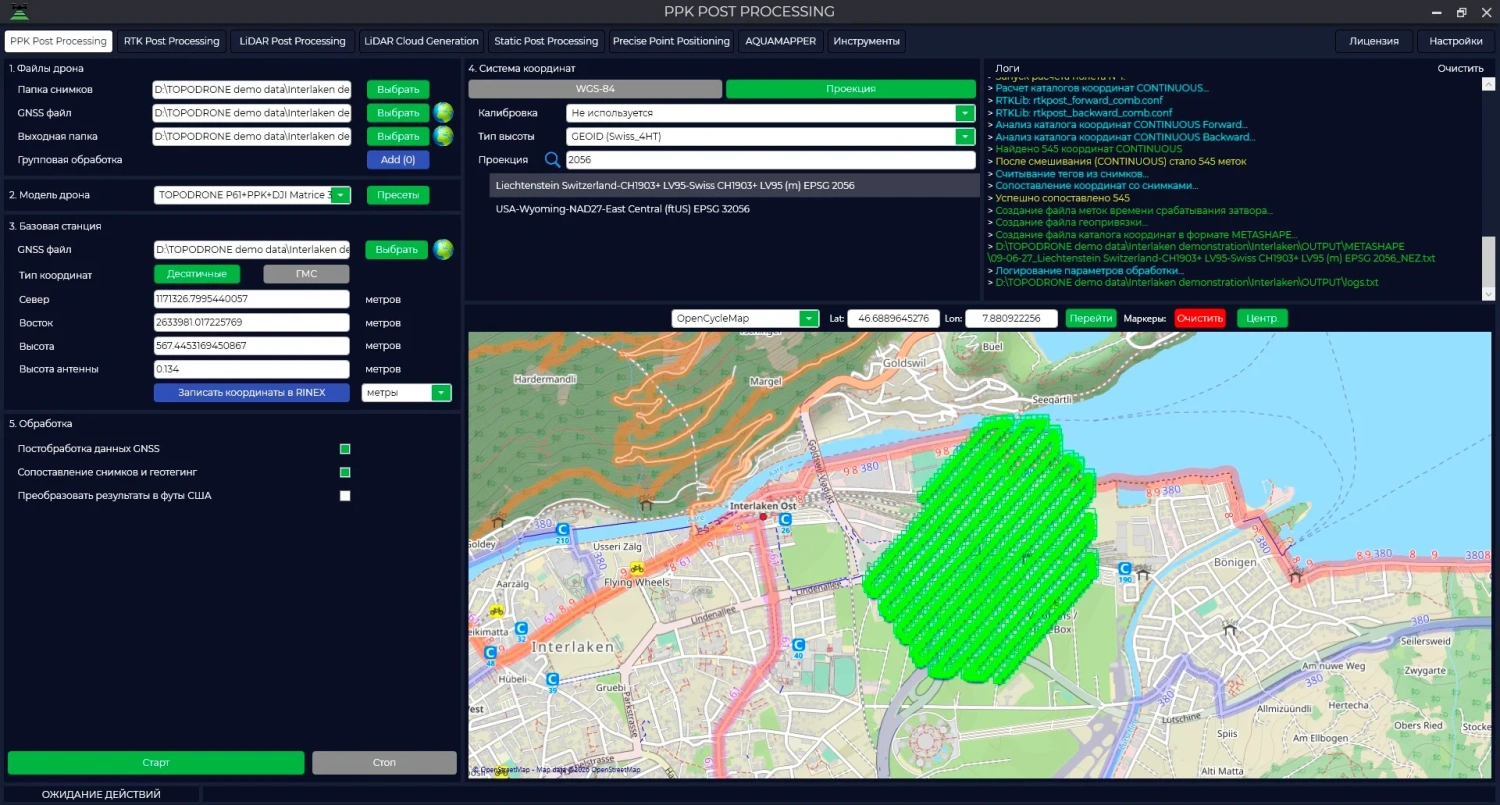Click the Лицензия button
The image size is (1500, 805).
1374,41
